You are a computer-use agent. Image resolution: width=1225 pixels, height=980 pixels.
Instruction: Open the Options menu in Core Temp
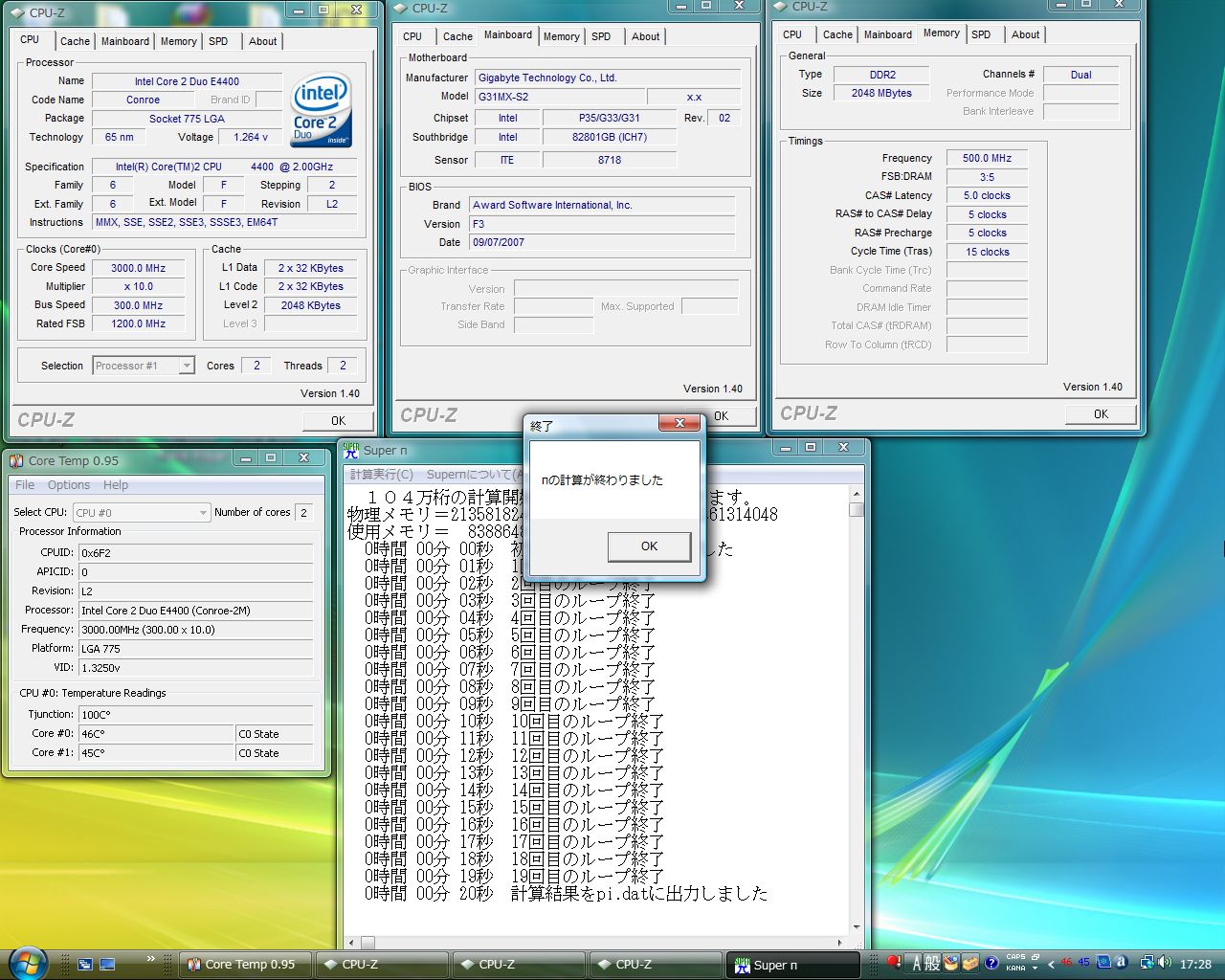pyautogui.click(x=69, y=485)
